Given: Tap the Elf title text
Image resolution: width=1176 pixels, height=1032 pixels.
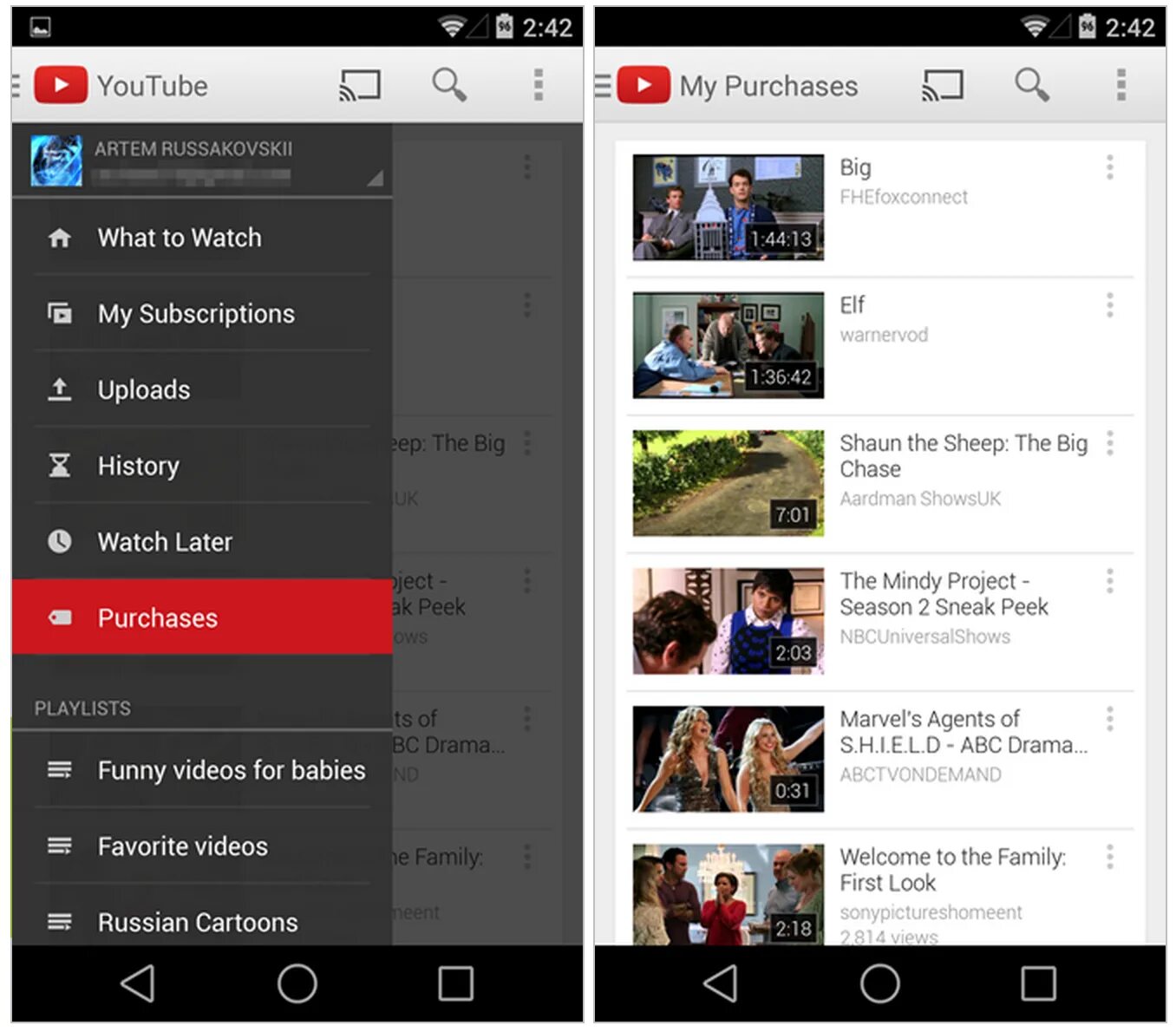Looking at the screenshot, I should pos(852,305).
